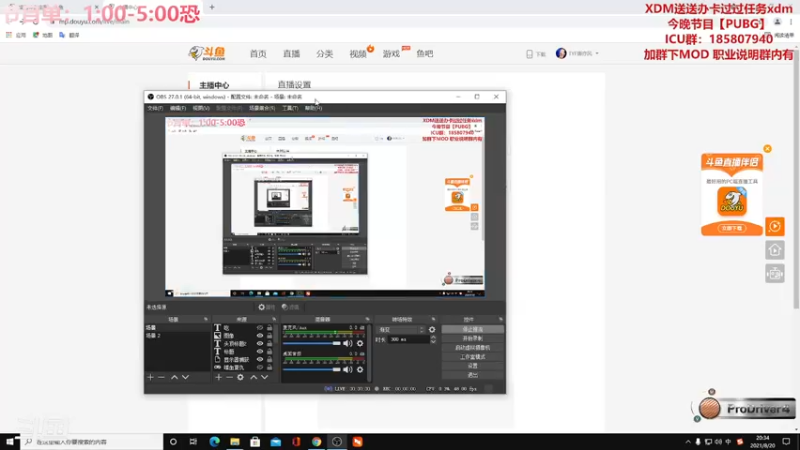Move scene down in scenes panel
Screen dimensions: 800x450
coord(185,377)
